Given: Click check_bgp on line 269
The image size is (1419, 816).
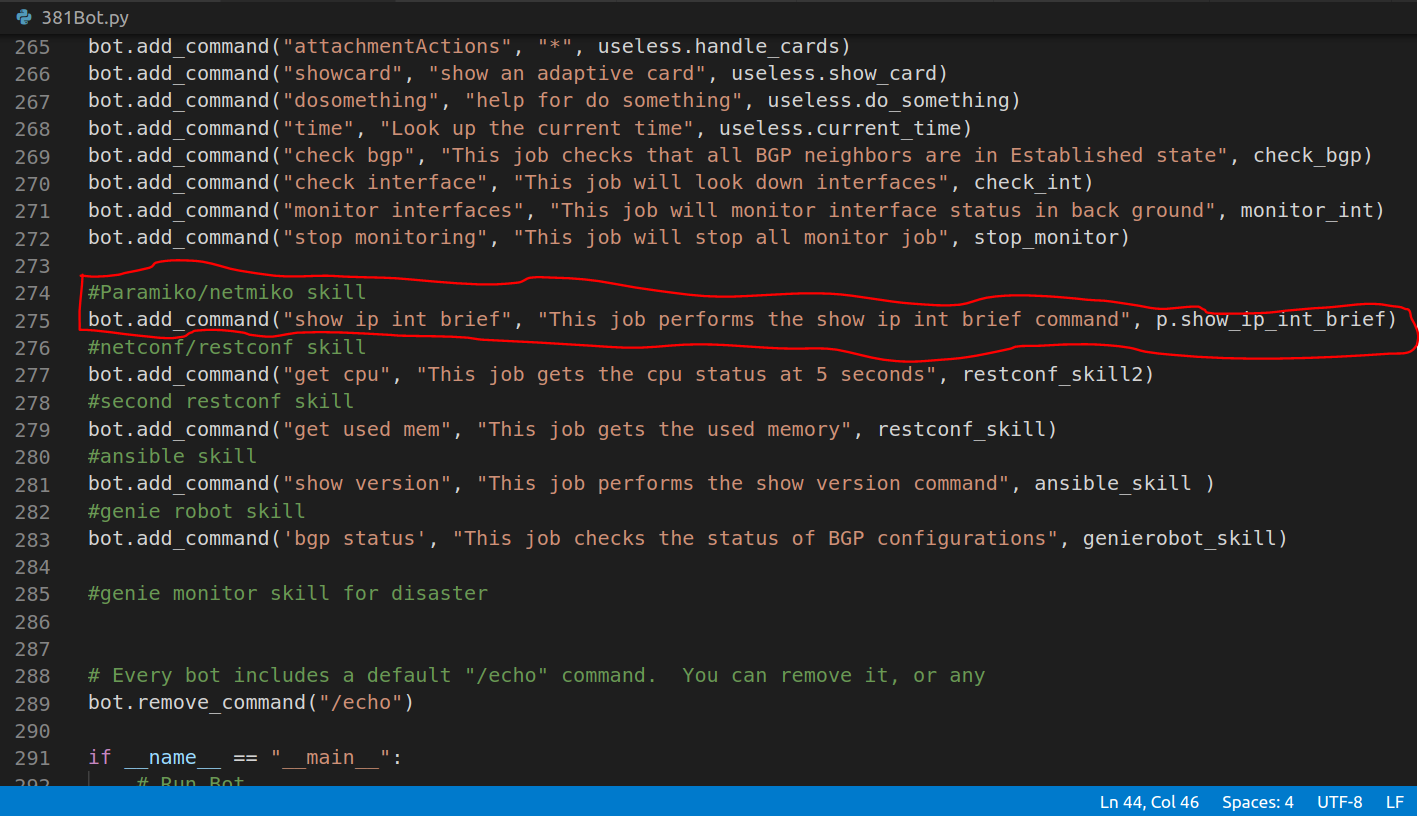Looking at the screenshot, I should coord(1306,155).
